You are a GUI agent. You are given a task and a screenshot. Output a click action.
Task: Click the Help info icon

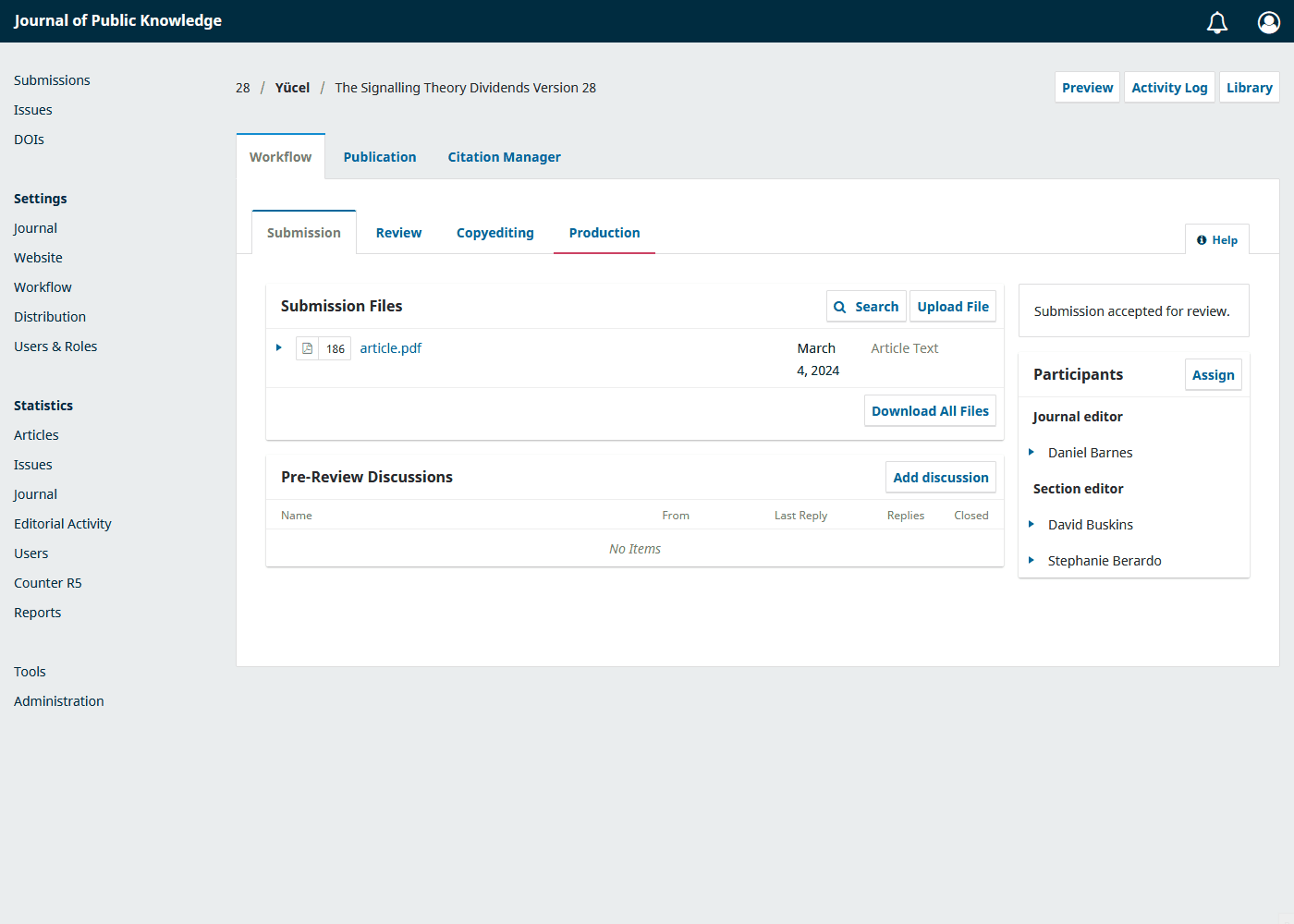pyautogui.click(x=1202, y=240)
